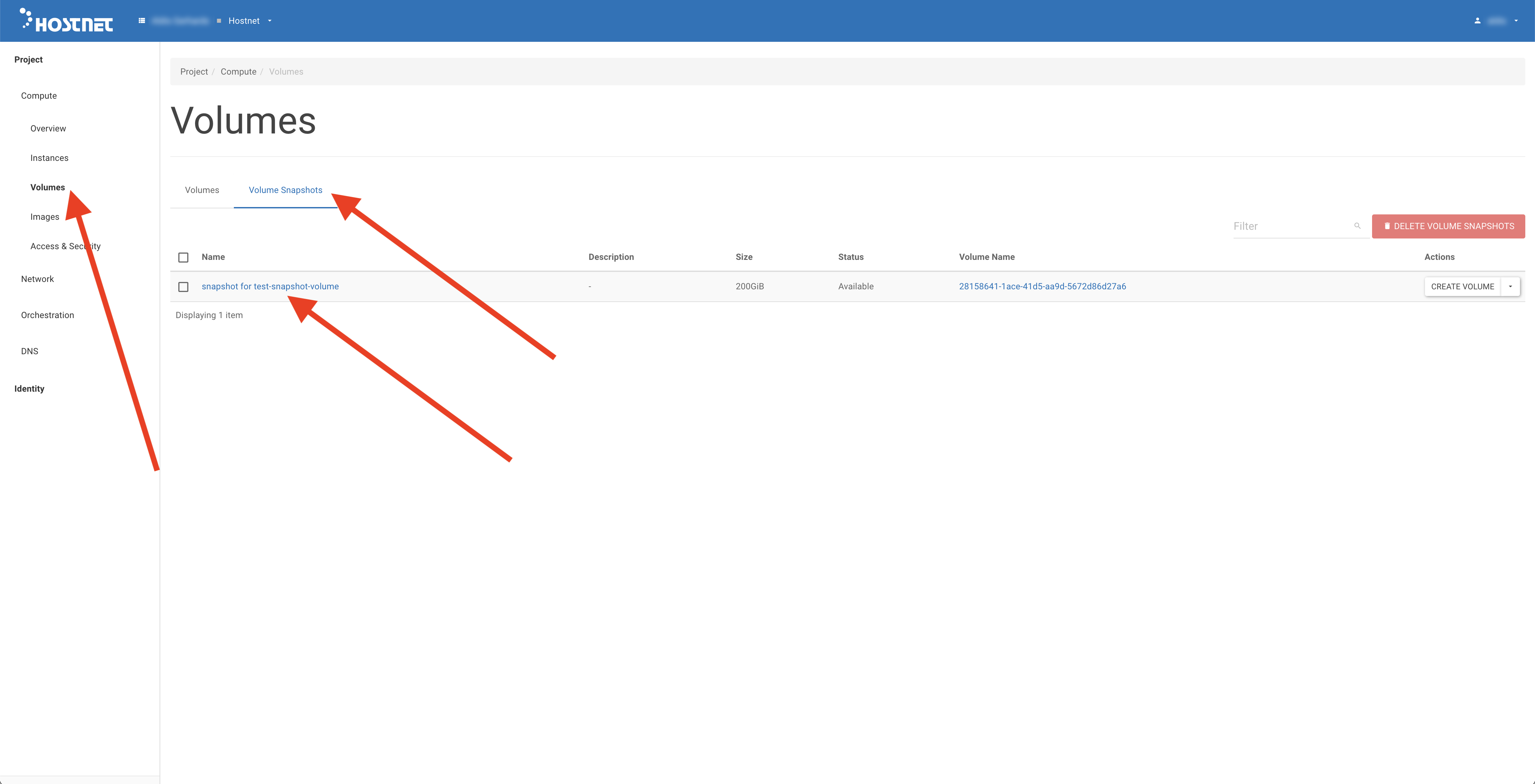Open the Instances section in the sidebar
This screenshot has width=1535, height=784.
[x=50, y=157]
